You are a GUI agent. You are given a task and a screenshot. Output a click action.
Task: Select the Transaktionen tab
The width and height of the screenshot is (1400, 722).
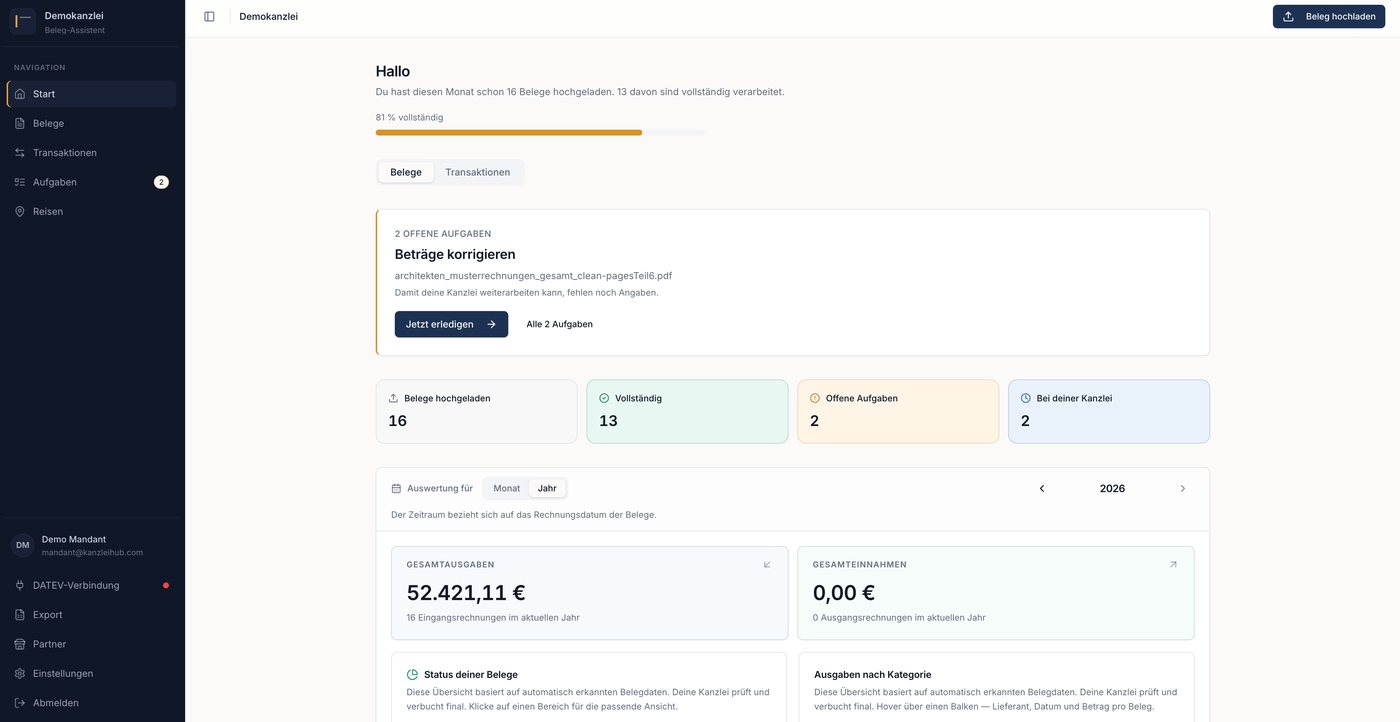[x=478, y=172]
